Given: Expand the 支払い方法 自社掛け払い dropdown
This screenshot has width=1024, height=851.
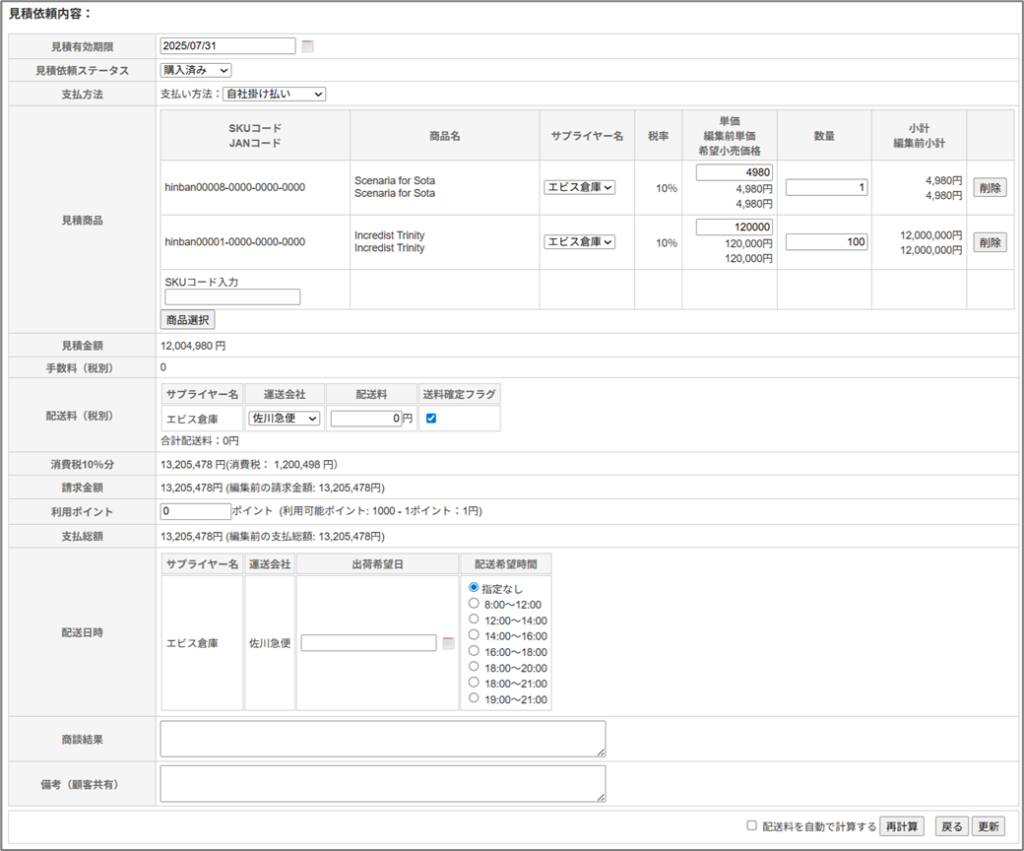Looking at the screenshot, I should tap(274, 94).
